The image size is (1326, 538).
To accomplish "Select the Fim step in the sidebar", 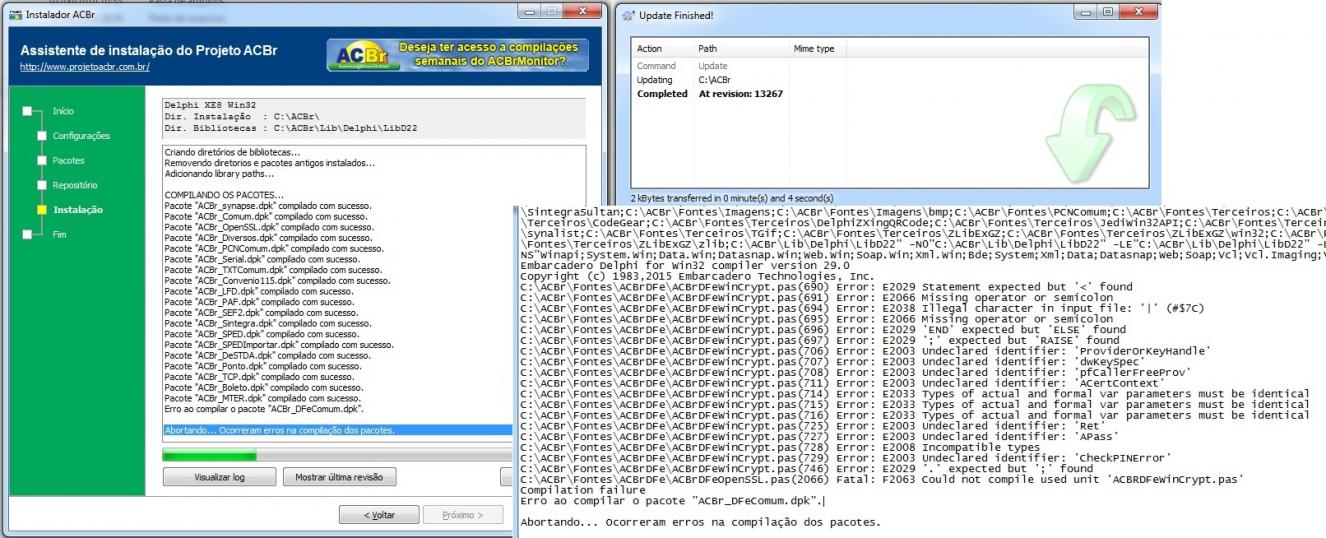I will [58, 234].
